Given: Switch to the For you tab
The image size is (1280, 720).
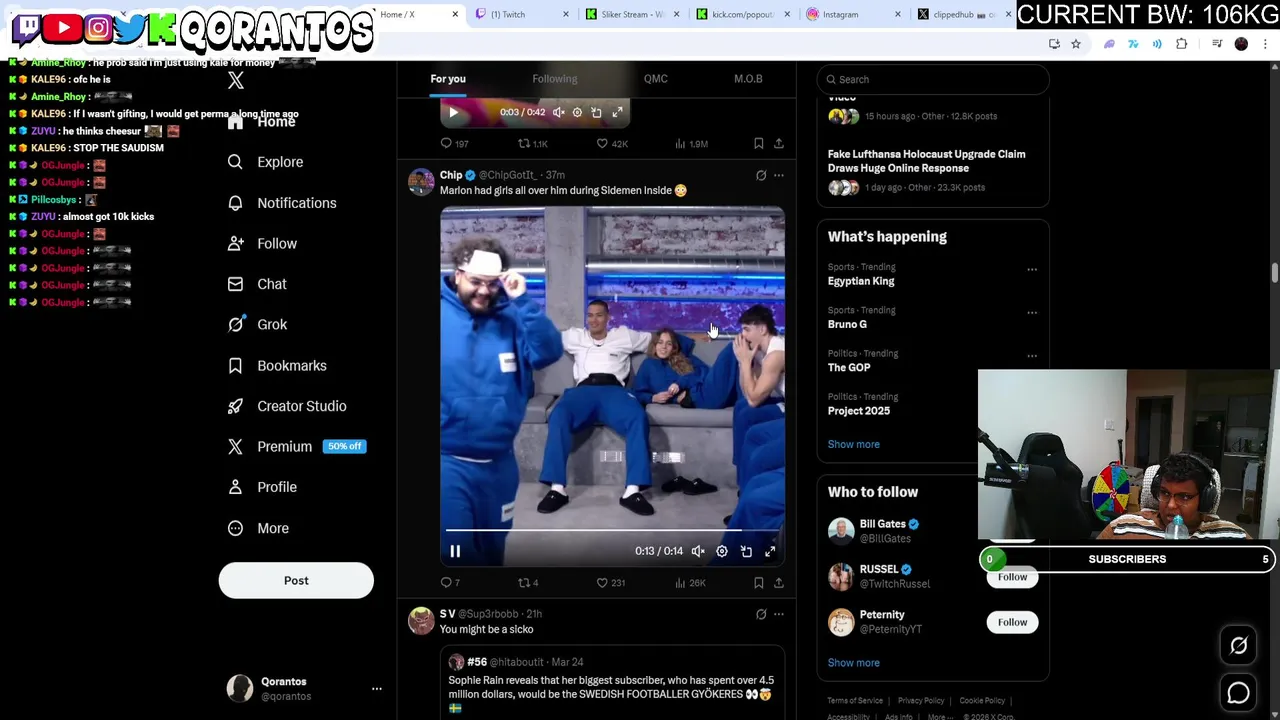Looking at the screenshot, I should tap(448, 79).
